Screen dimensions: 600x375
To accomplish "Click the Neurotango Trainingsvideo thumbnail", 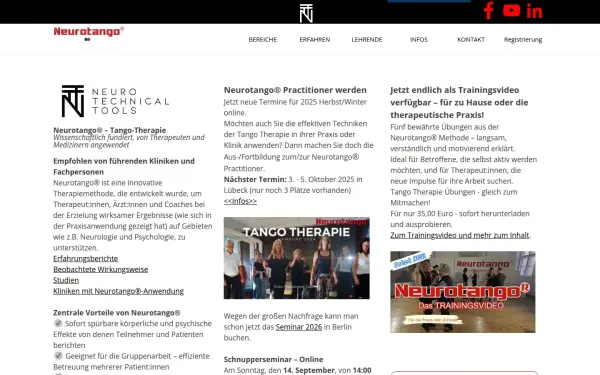I will click(x=463, y=292).
